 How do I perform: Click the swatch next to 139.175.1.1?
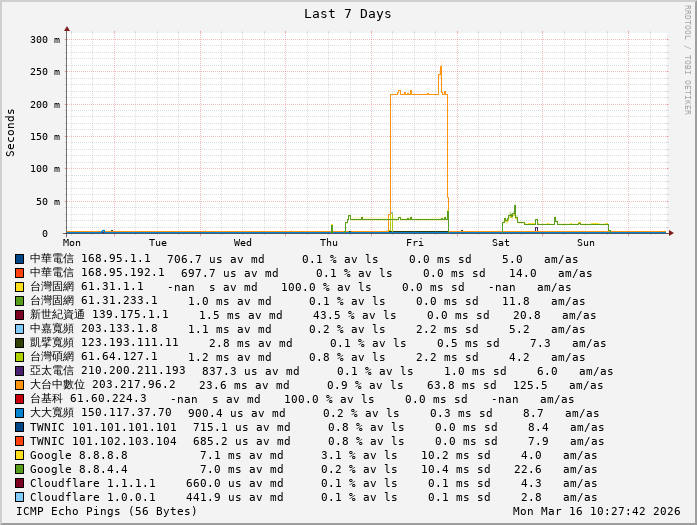coord(19,314)
